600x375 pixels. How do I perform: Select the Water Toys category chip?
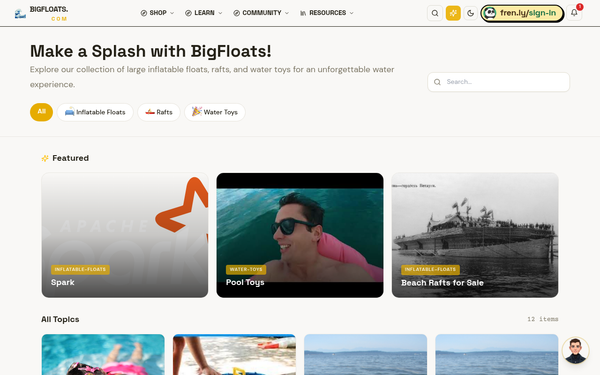click(215, 112)
